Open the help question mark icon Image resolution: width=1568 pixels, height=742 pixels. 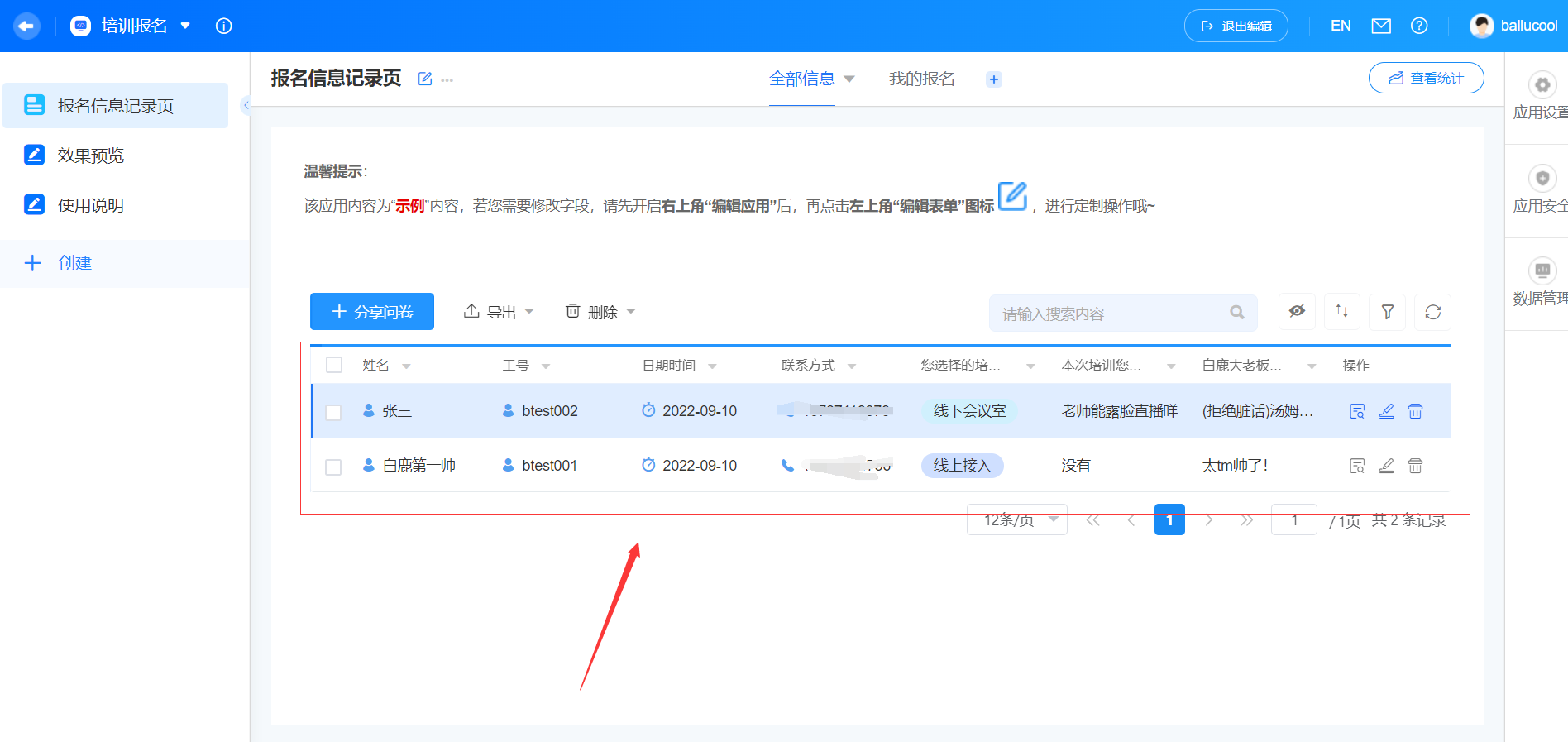coord(1419,26)
